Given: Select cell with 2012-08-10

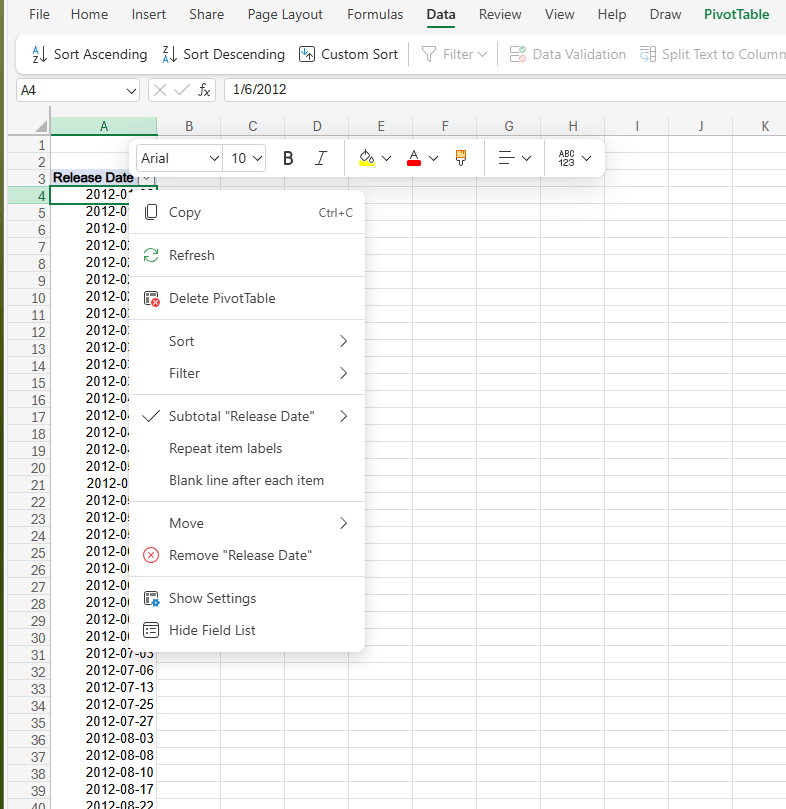Looking at the screenshot, I should pos(104,772).
